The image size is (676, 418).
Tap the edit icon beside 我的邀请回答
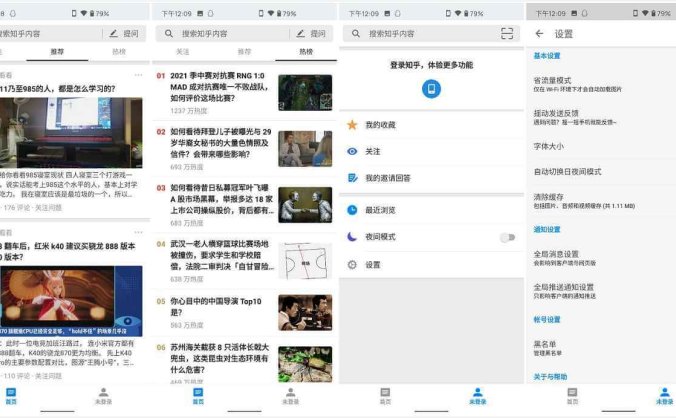352,178
